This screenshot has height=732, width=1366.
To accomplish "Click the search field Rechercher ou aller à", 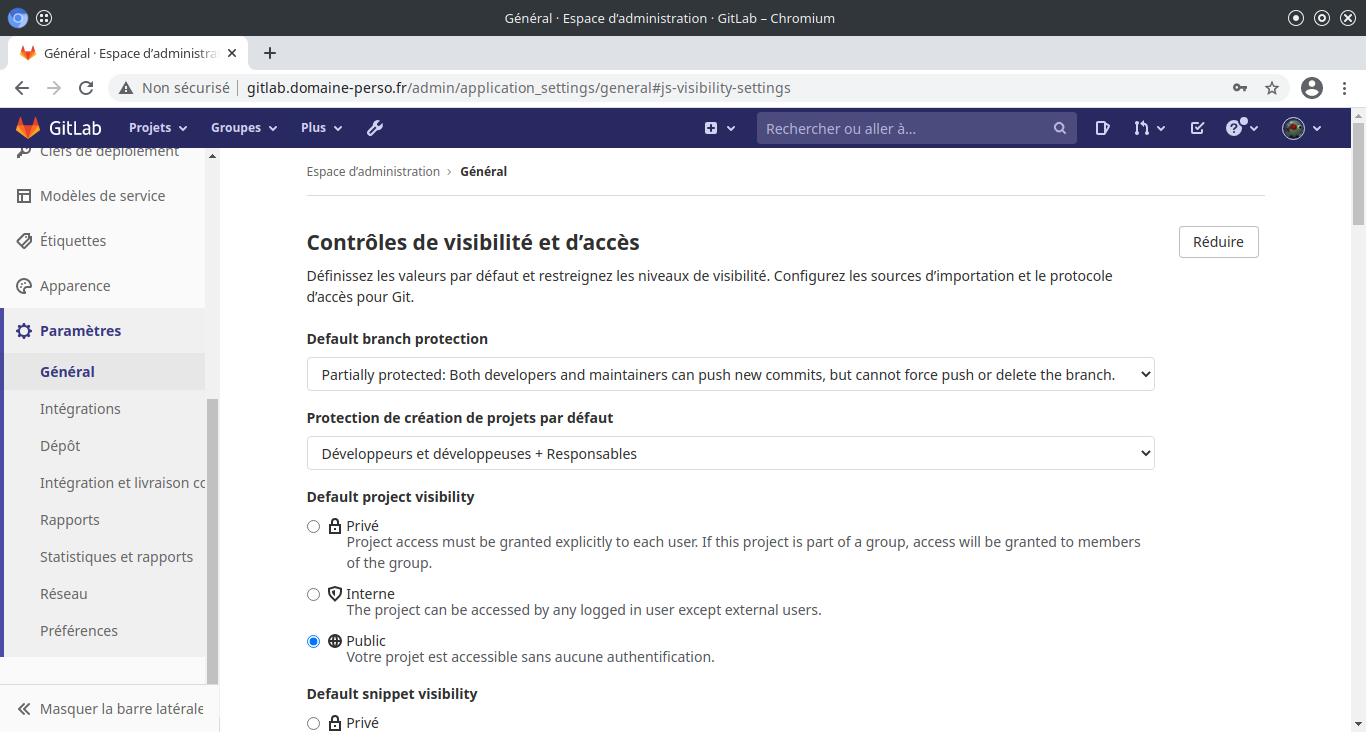I will (x=905, y=128).
